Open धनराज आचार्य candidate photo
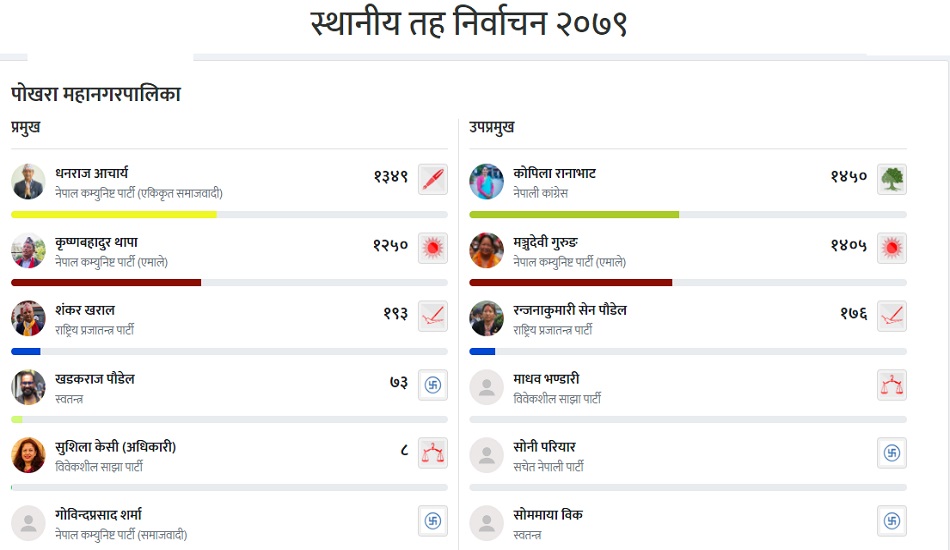 [x=29, y=181]
